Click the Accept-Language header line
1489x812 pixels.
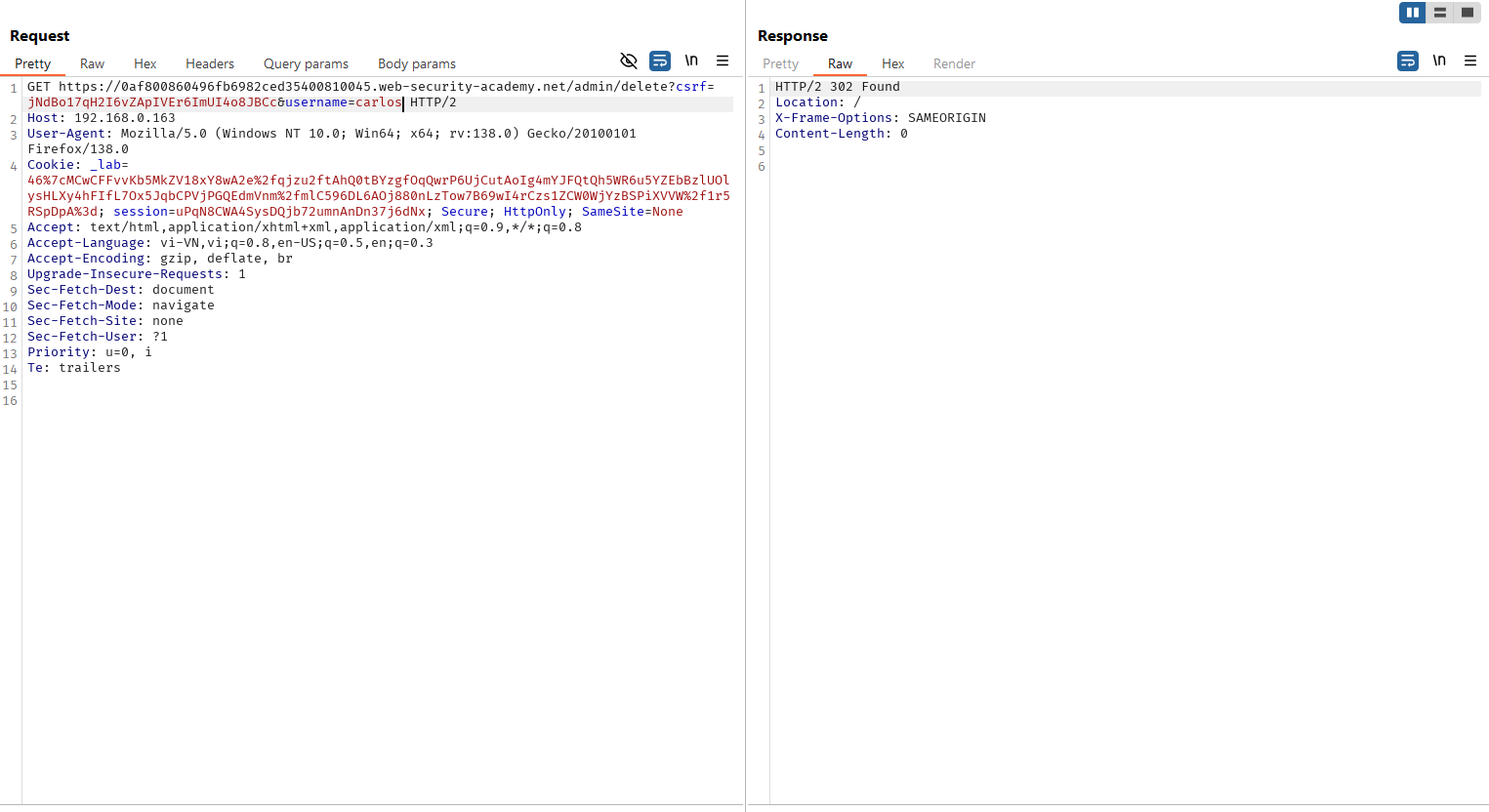[230, 243]
